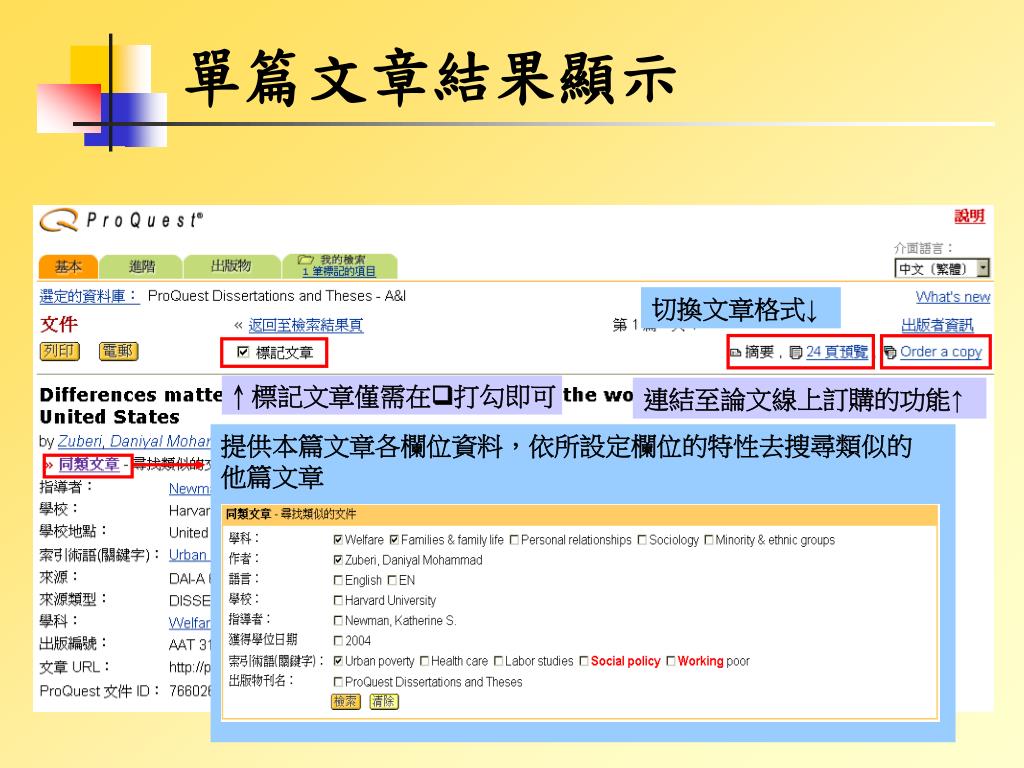Open the 出版者資訊 link
The image size is (1024, 768).
coord(937,325)
